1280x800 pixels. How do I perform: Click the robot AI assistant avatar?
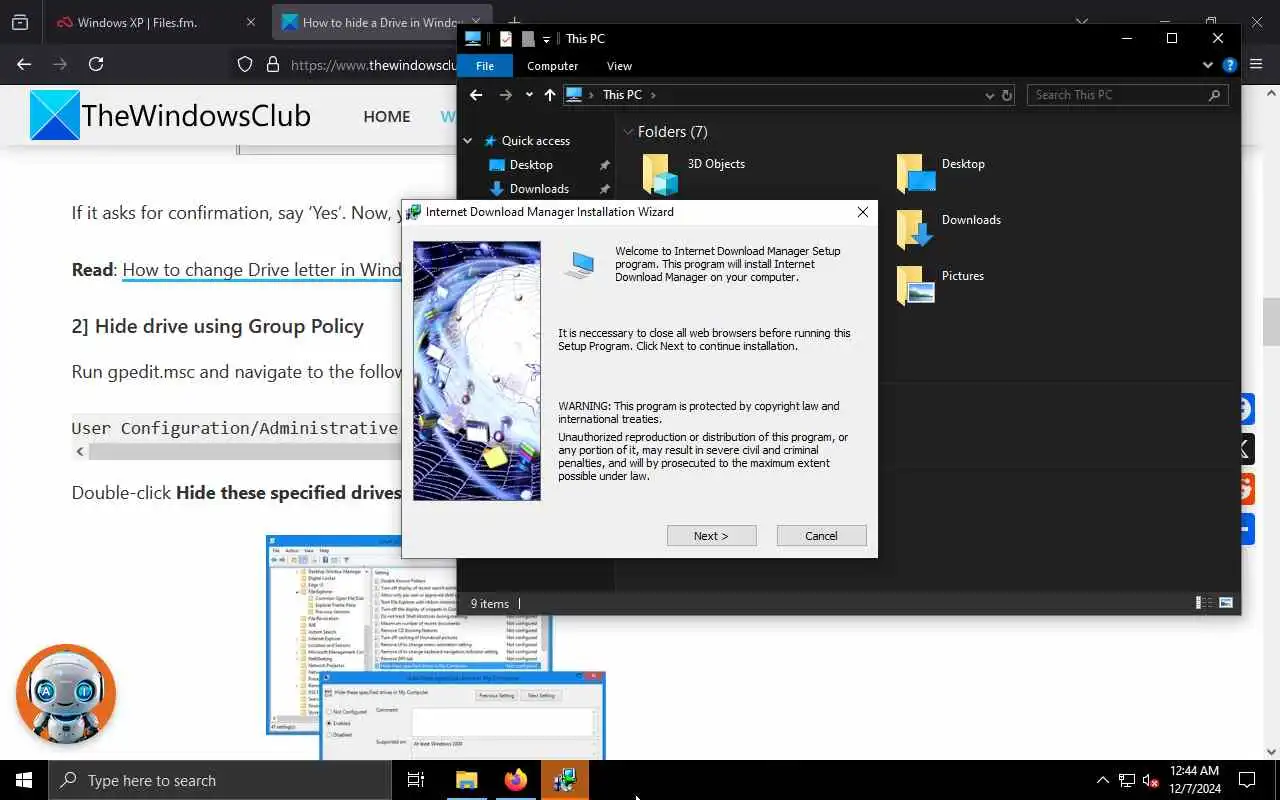pyautogui.click(x=66, y=694)
